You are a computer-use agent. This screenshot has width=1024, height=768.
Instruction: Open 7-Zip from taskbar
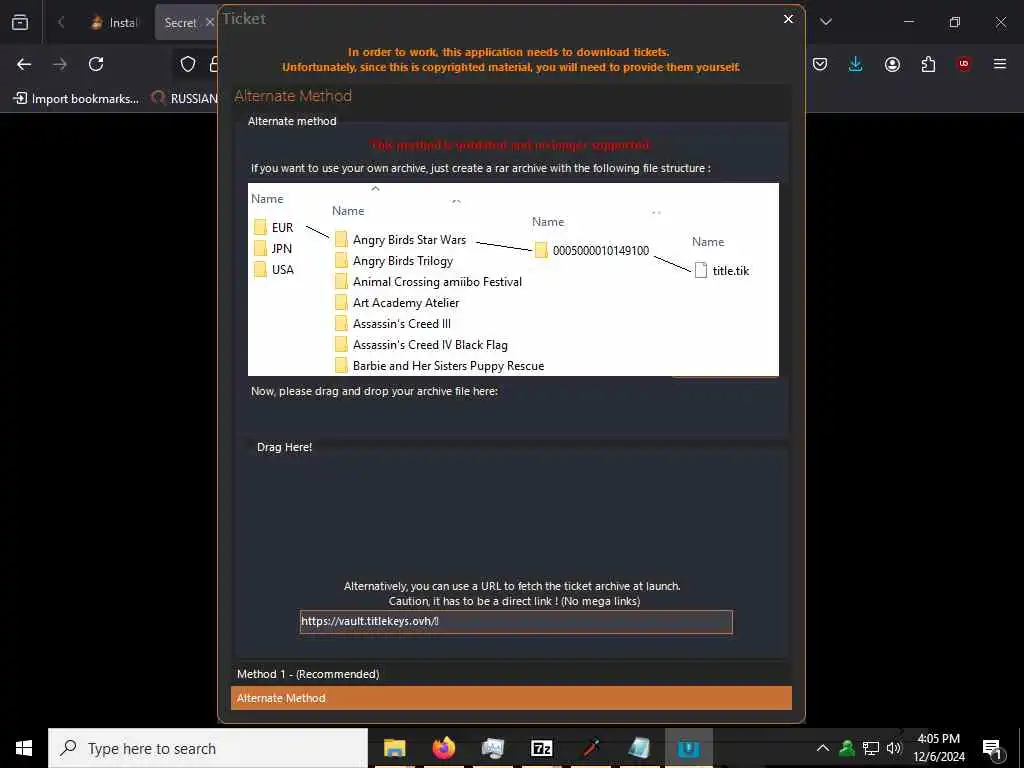coord(541,748)
